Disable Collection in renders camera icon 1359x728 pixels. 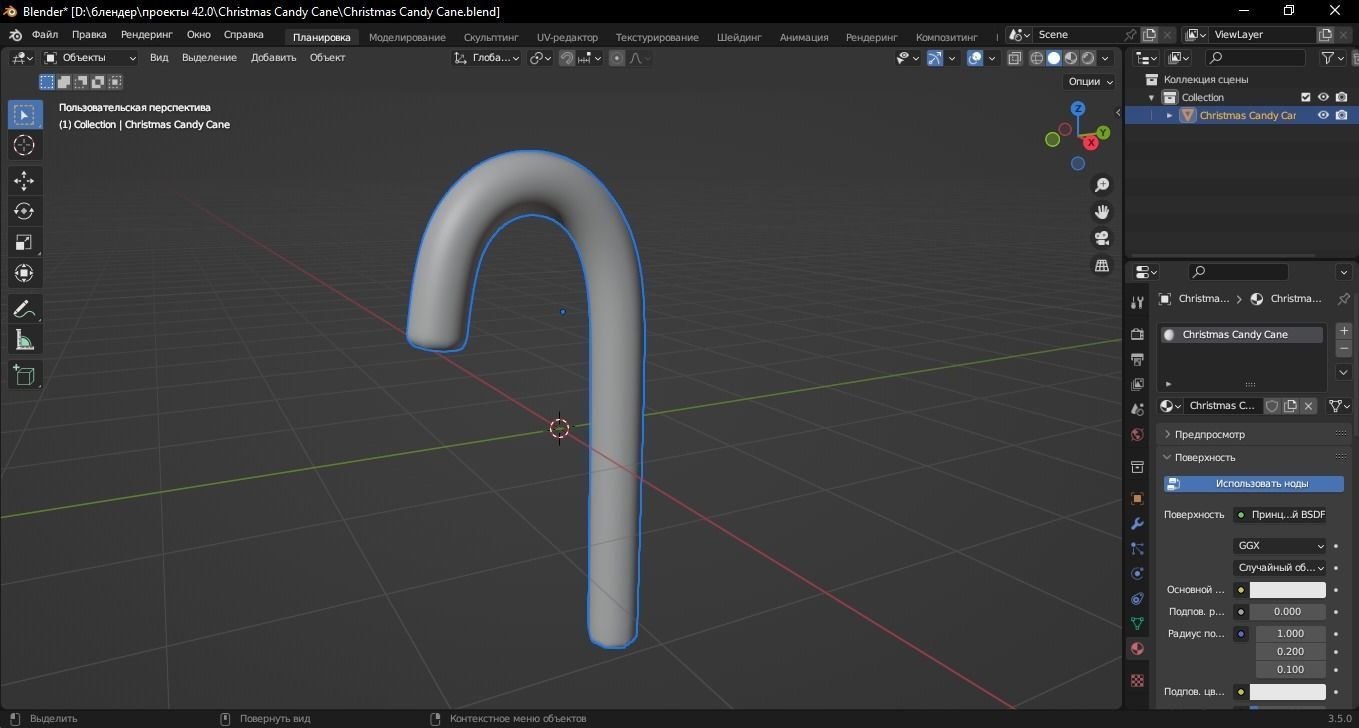coord(1341,97)
